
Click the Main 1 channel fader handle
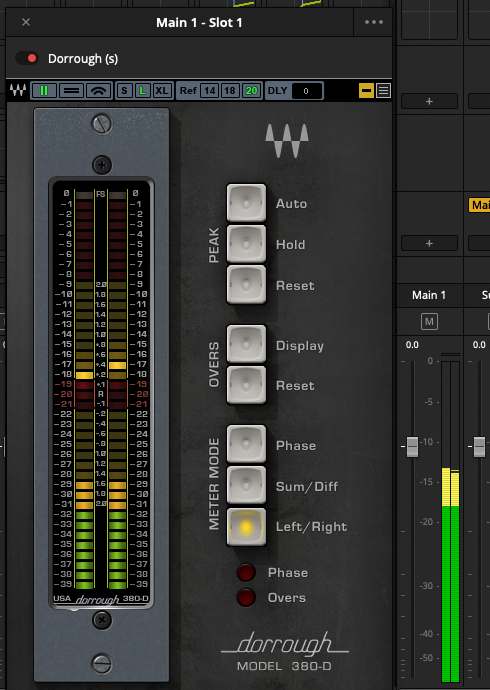pyautogui.click(x=412, y=447)
